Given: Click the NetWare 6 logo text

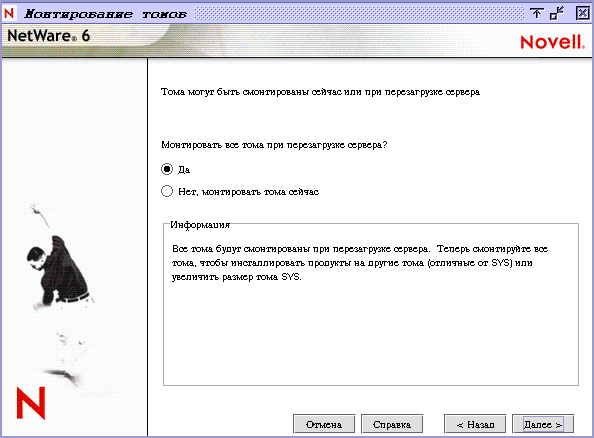Looking at the screenshot, I should (48, 36).
